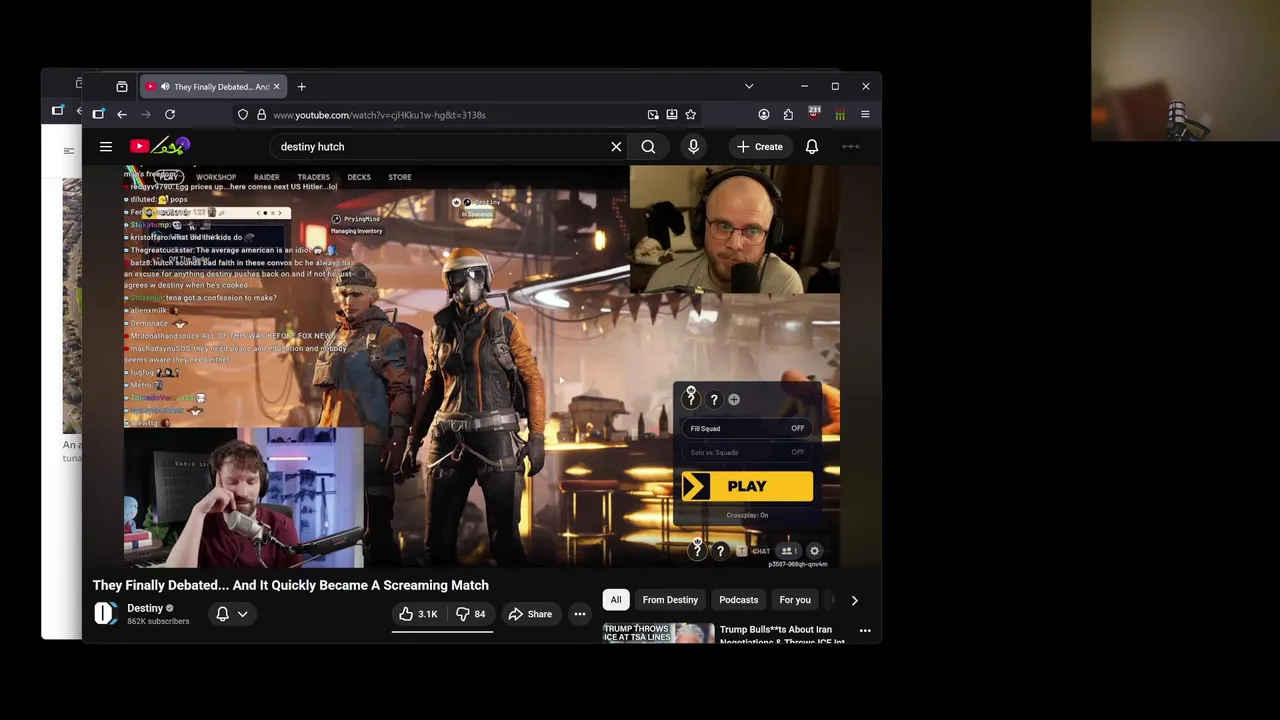The image size is (1280, 720).
Task: Click the tracking protection shield icon
Action: [x=243, y=115]
